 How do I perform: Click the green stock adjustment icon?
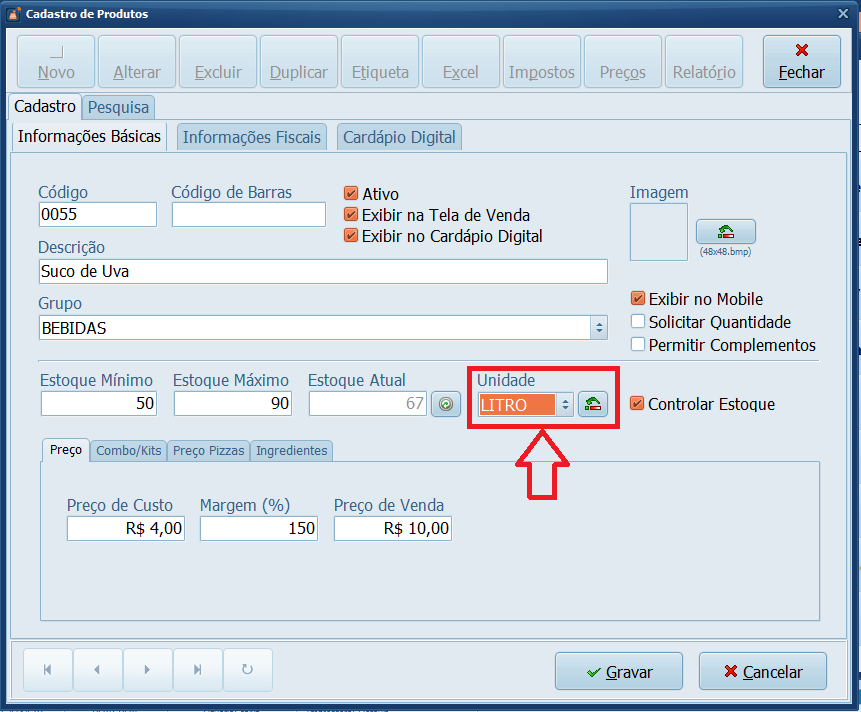click(x=445, y=404)
